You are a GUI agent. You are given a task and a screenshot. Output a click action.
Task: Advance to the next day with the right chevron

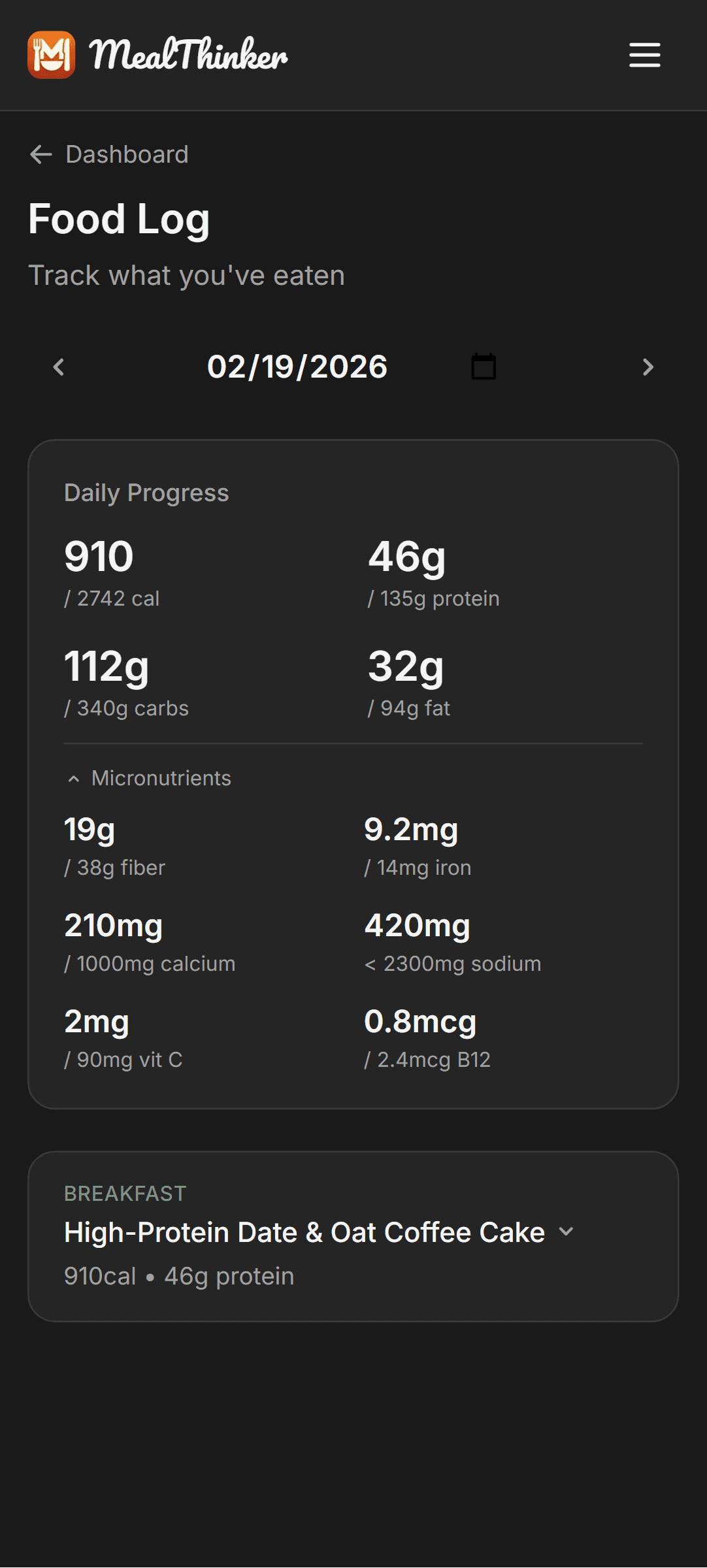(648, 367)
